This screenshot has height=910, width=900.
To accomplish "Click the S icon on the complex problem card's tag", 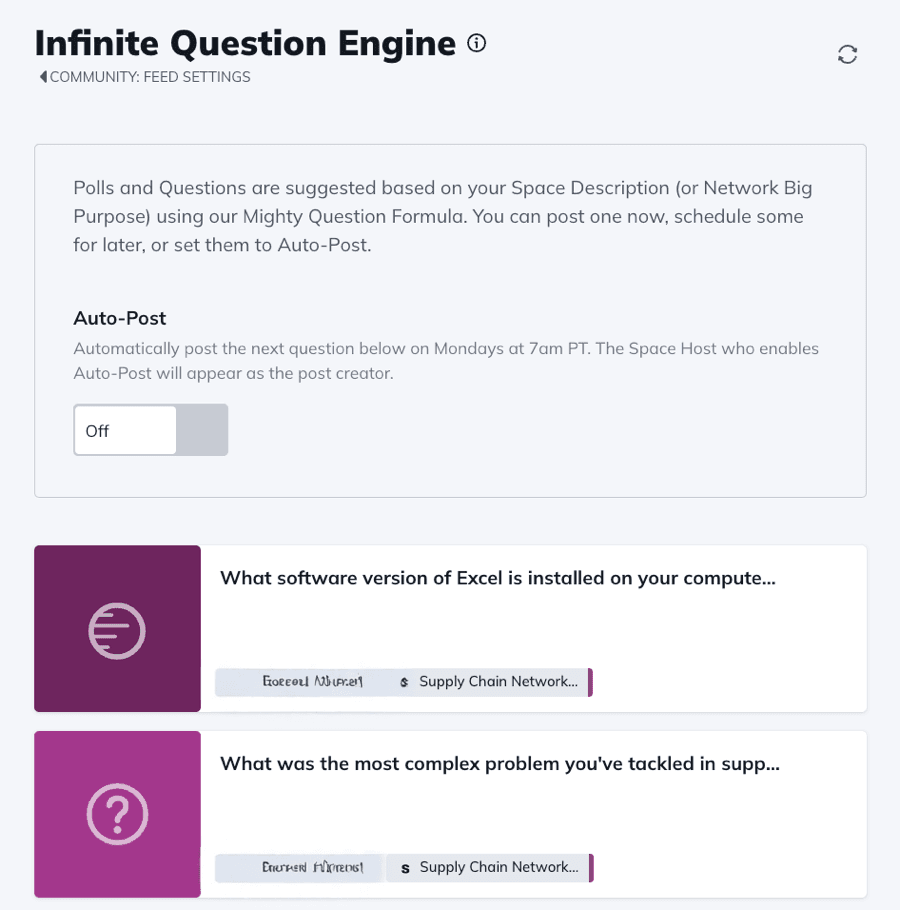I will 405,868.
